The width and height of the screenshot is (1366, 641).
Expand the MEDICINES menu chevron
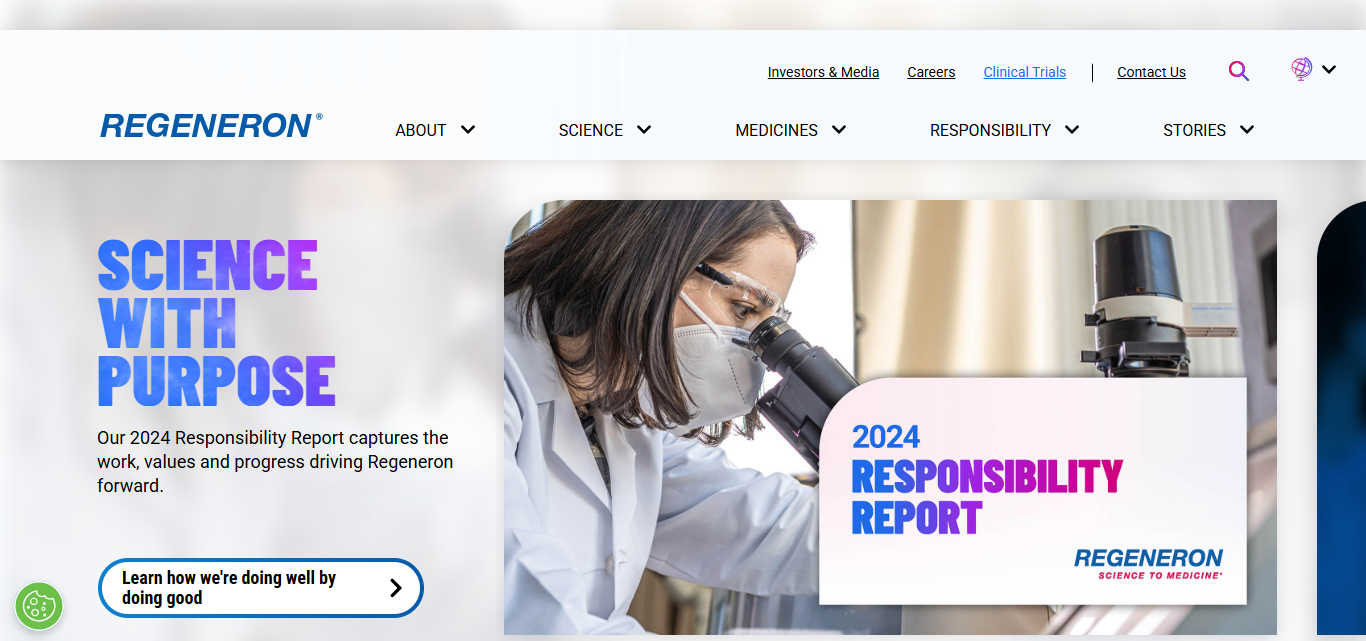839,130
